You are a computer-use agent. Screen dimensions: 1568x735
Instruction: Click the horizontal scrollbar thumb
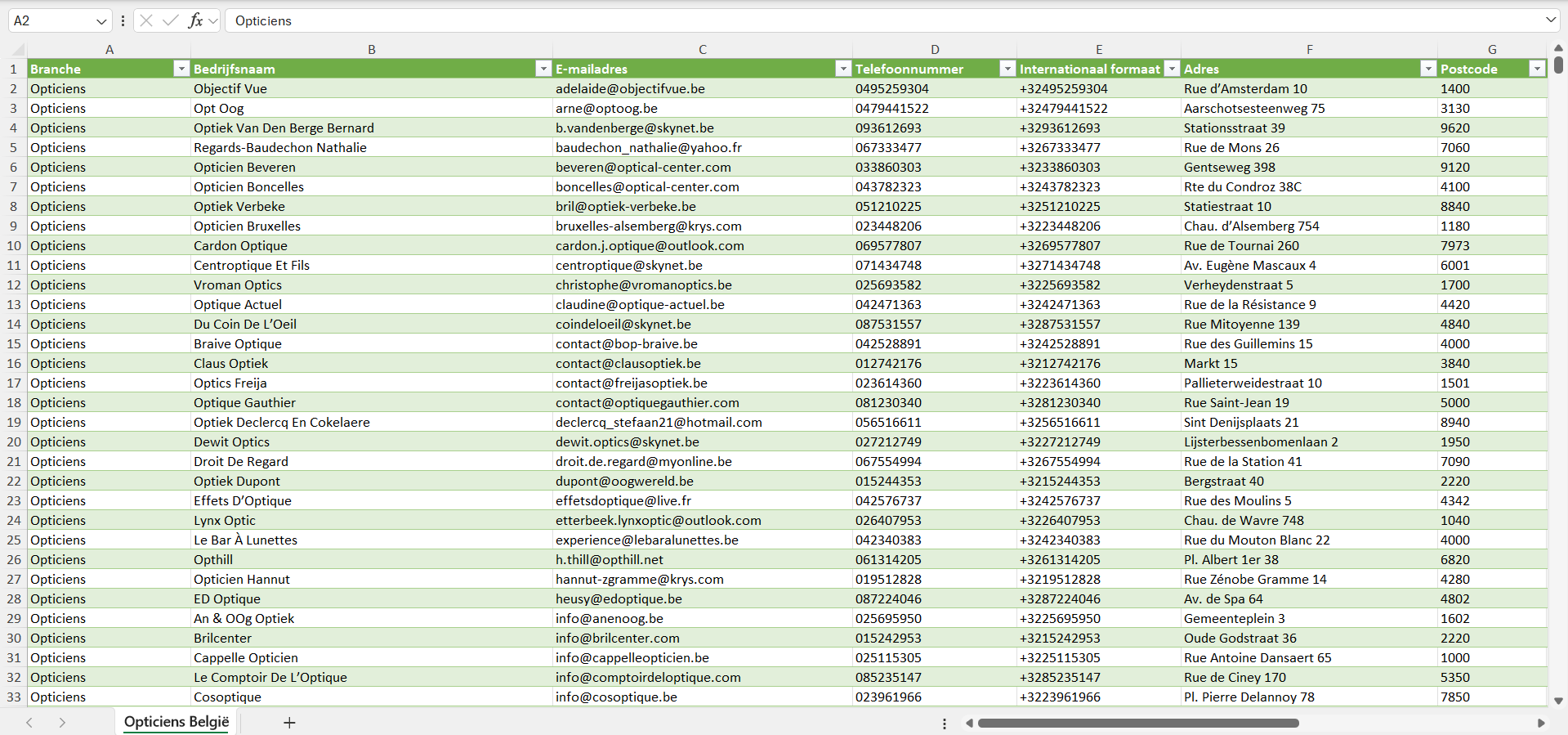(x=1137, y=723)
